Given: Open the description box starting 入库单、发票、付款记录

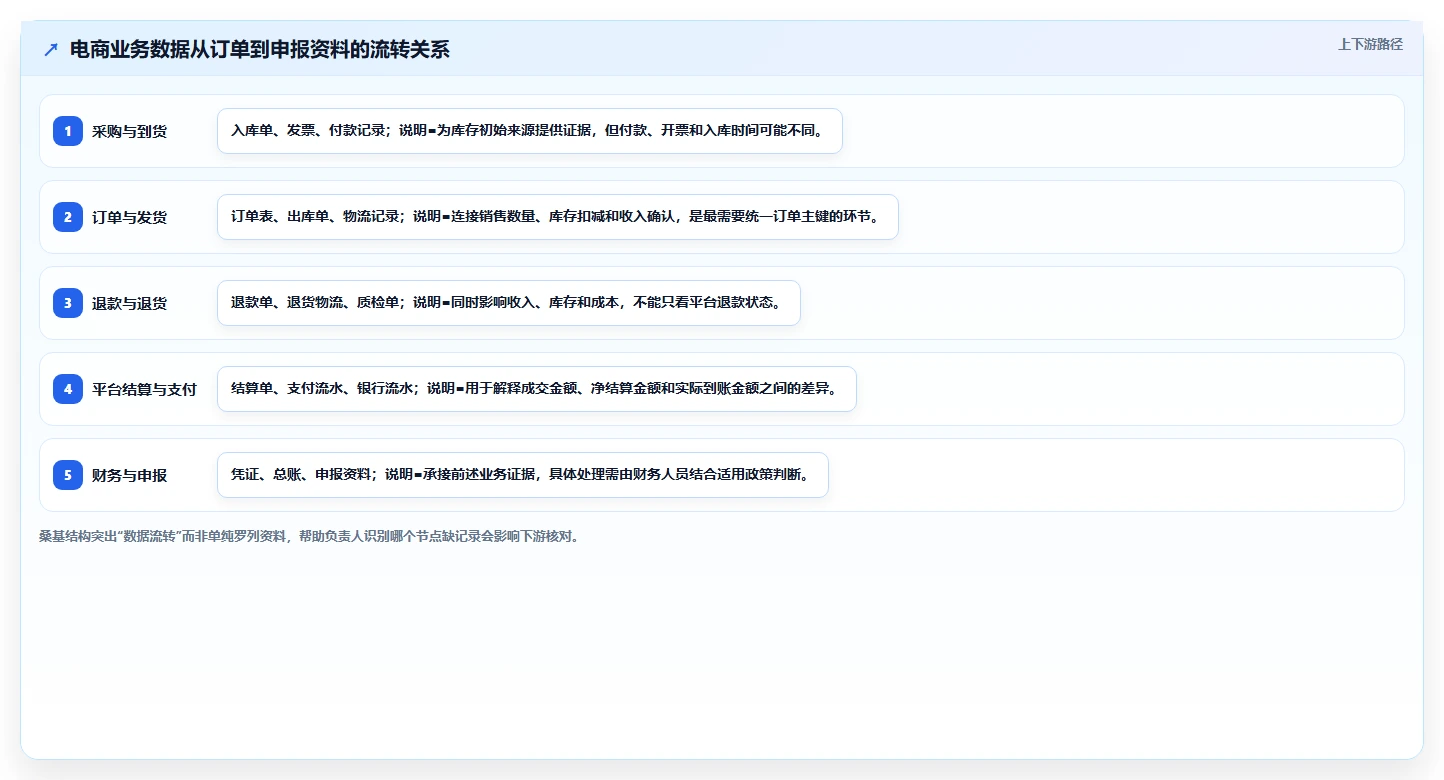Looking at the screenshot, I should tap(530, 131).
